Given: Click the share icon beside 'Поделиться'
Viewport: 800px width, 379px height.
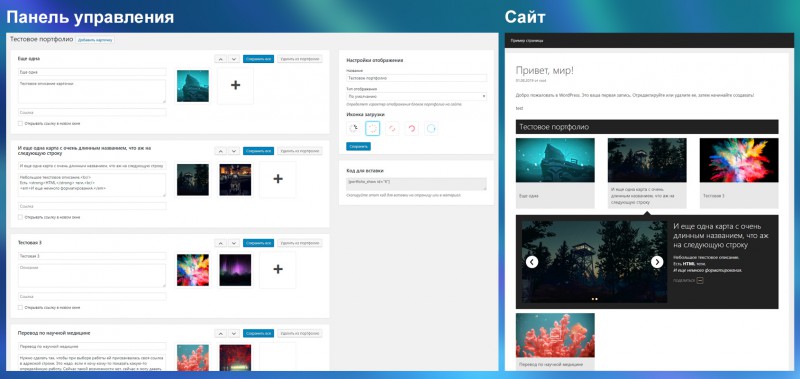Looking at the screenshot, I should [x=700, y=280].
